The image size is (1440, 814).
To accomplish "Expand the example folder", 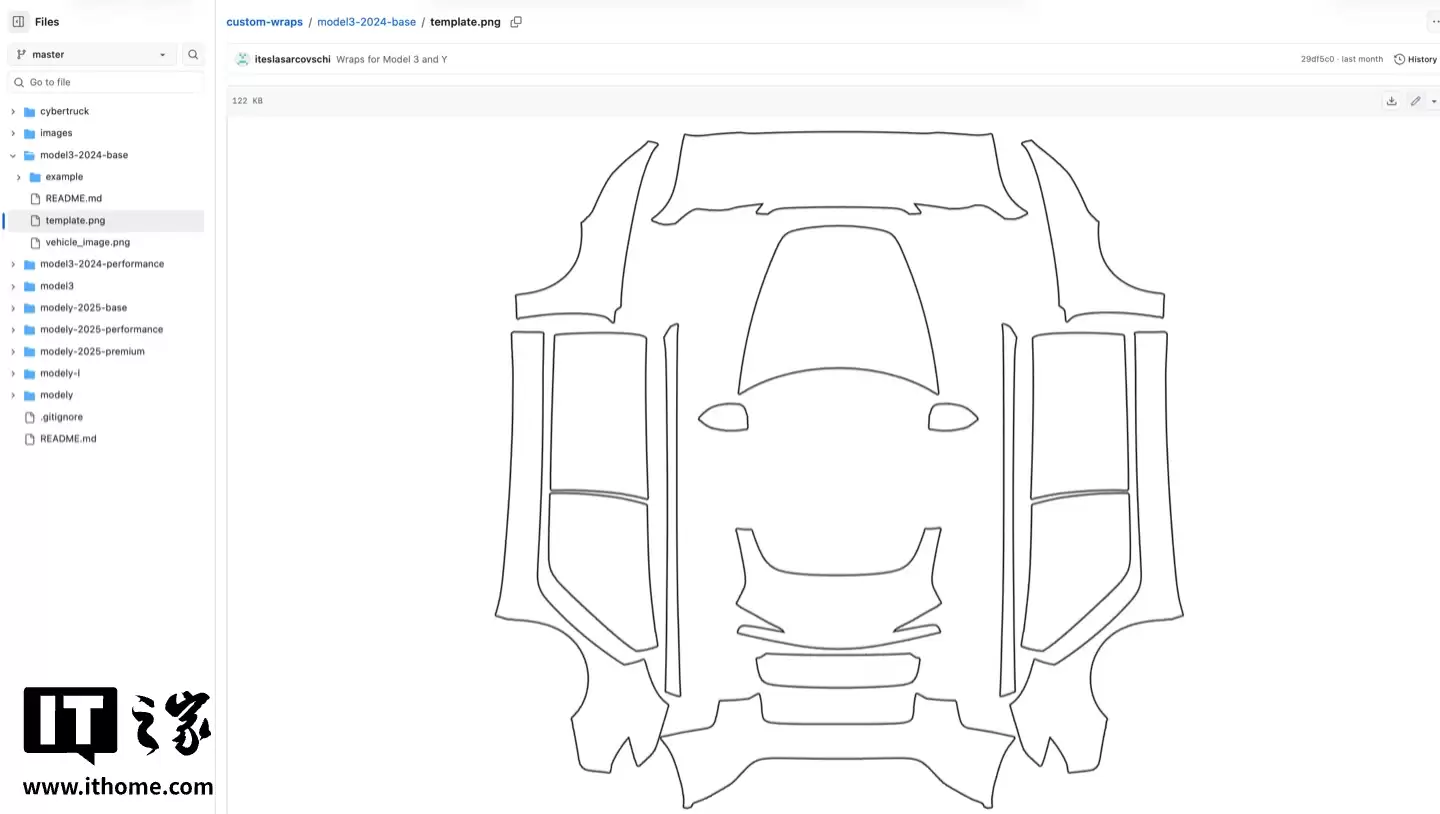I will 18,176.
